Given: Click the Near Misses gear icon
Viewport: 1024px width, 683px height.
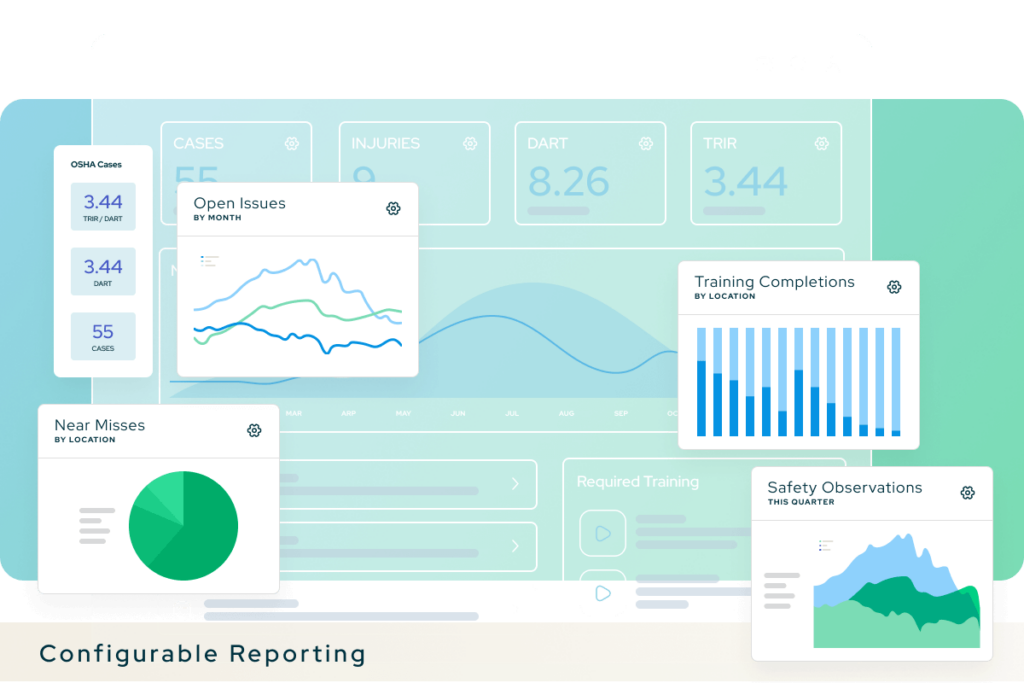Looking at the screenshot, I should coord(254,431).
